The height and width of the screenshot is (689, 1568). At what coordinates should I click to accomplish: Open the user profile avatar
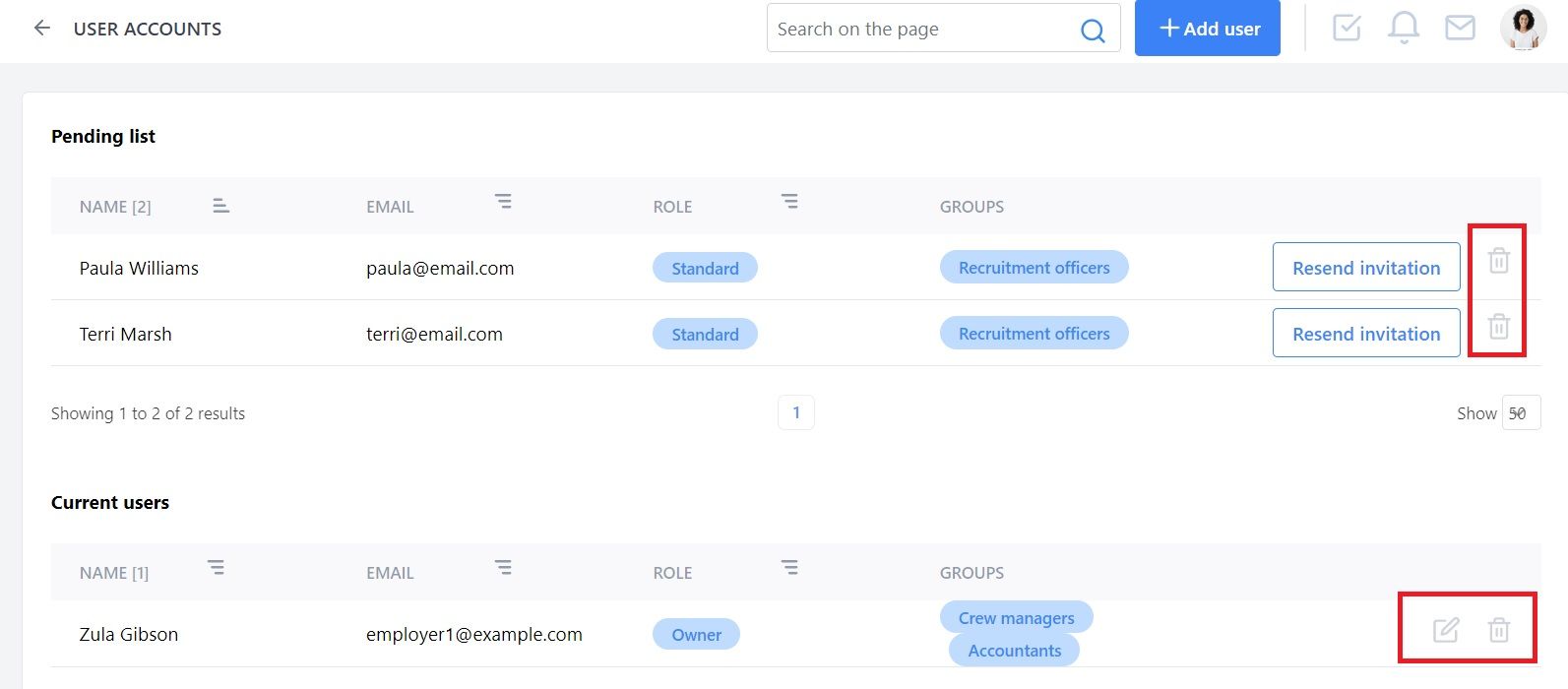click(x=1523, y=28)
